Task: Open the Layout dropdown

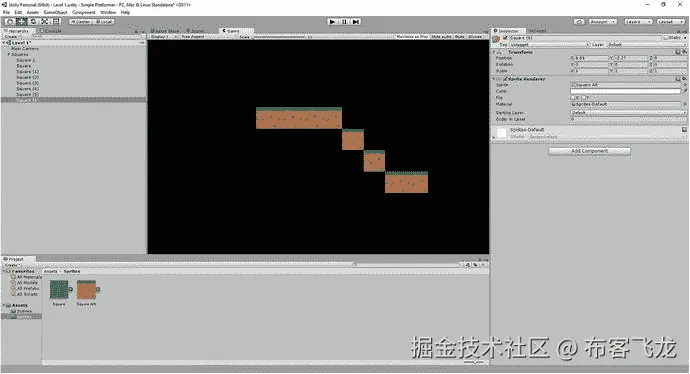Action: [x=670, y=21]
